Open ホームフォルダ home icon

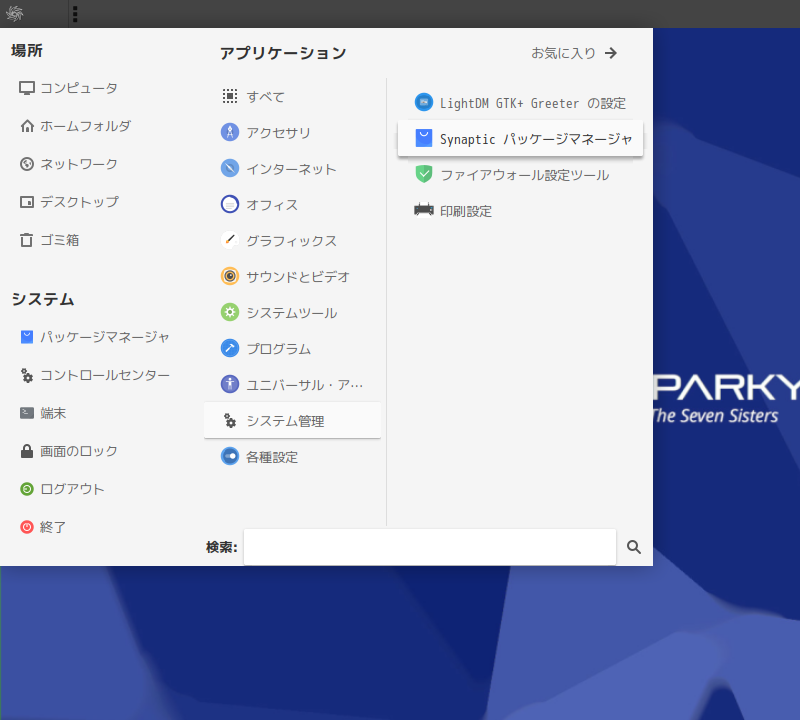(27, 126)
